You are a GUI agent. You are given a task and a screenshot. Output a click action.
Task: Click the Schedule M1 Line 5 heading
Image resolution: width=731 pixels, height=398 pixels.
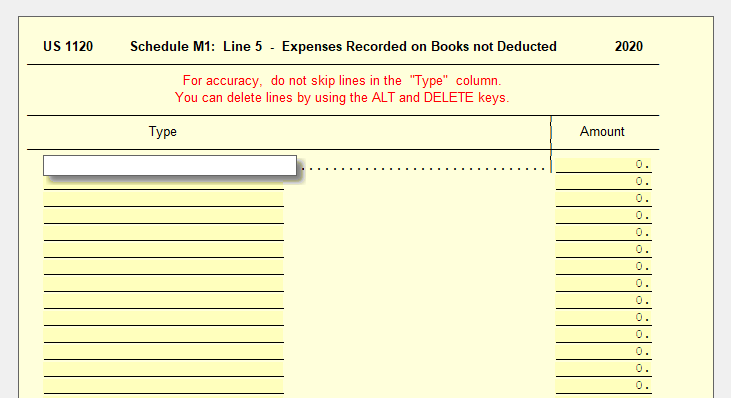tap(343, 47)
